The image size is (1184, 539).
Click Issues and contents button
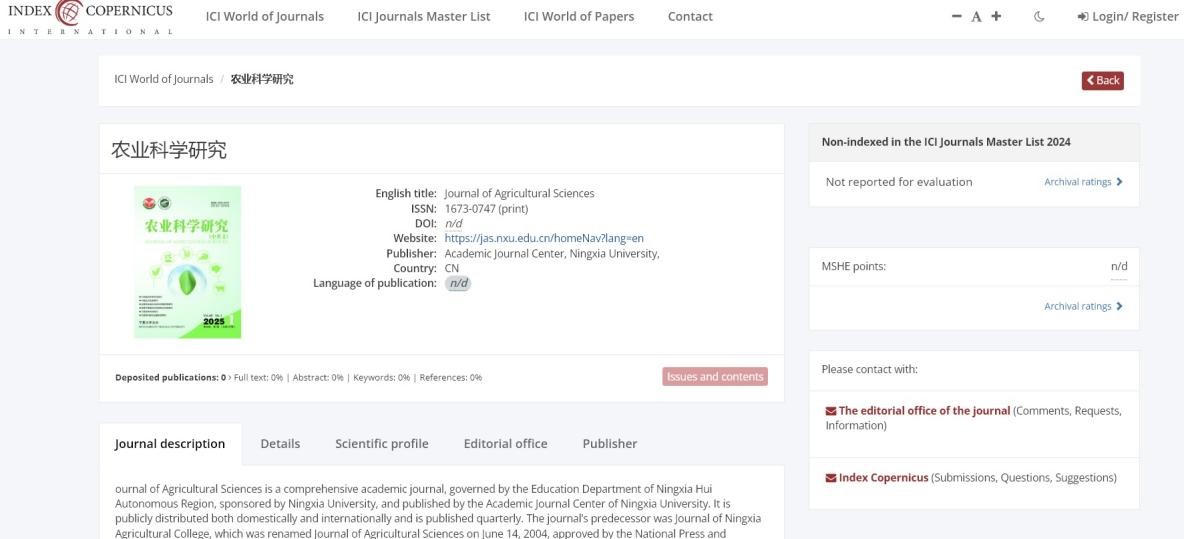714,377
